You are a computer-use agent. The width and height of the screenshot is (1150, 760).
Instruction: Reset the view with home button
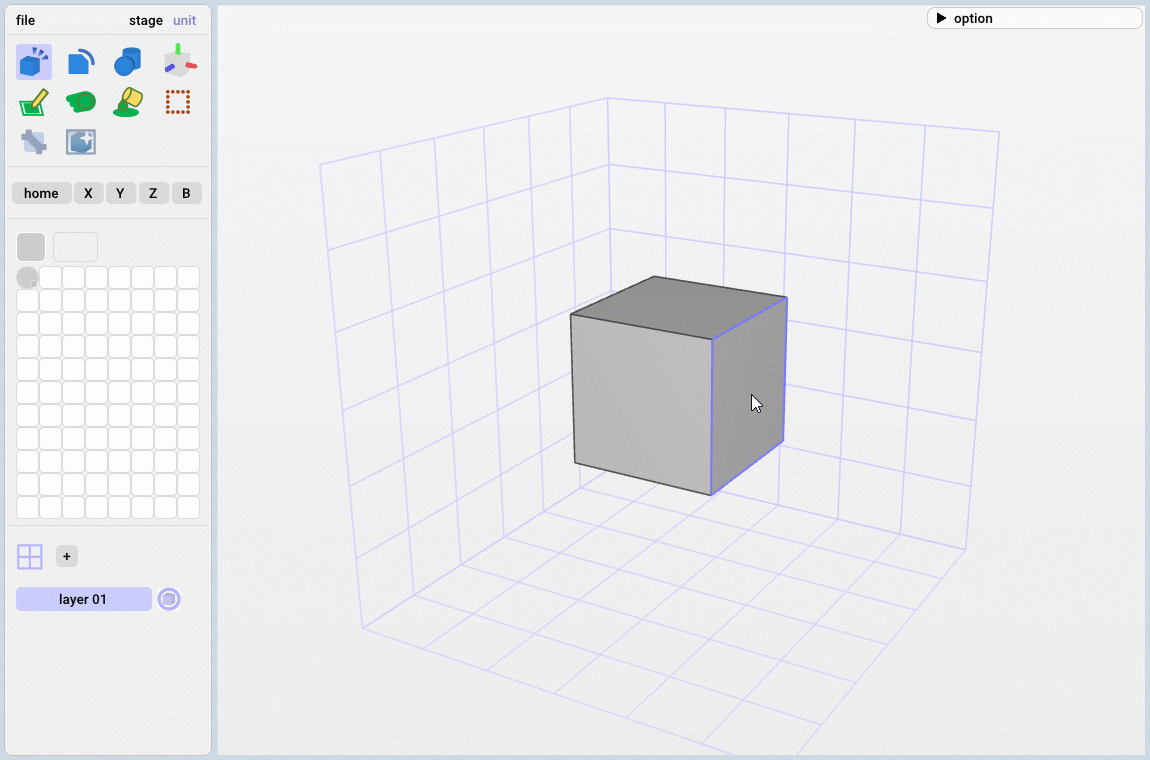pyautogui.click(x=41, y=194)
